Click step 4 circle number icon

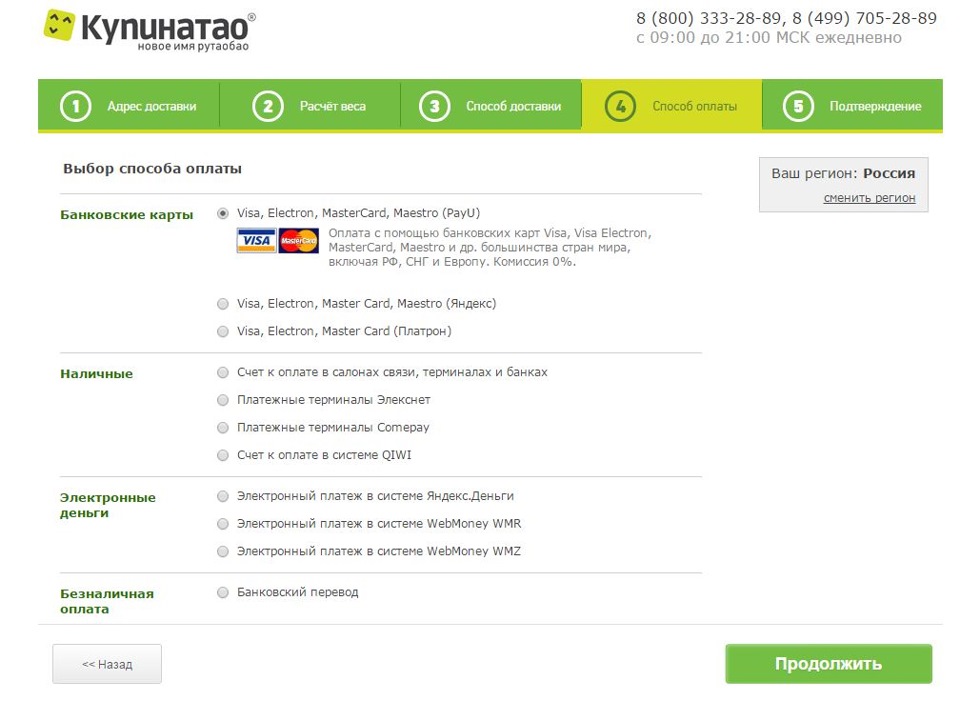[x=620, y=106]
